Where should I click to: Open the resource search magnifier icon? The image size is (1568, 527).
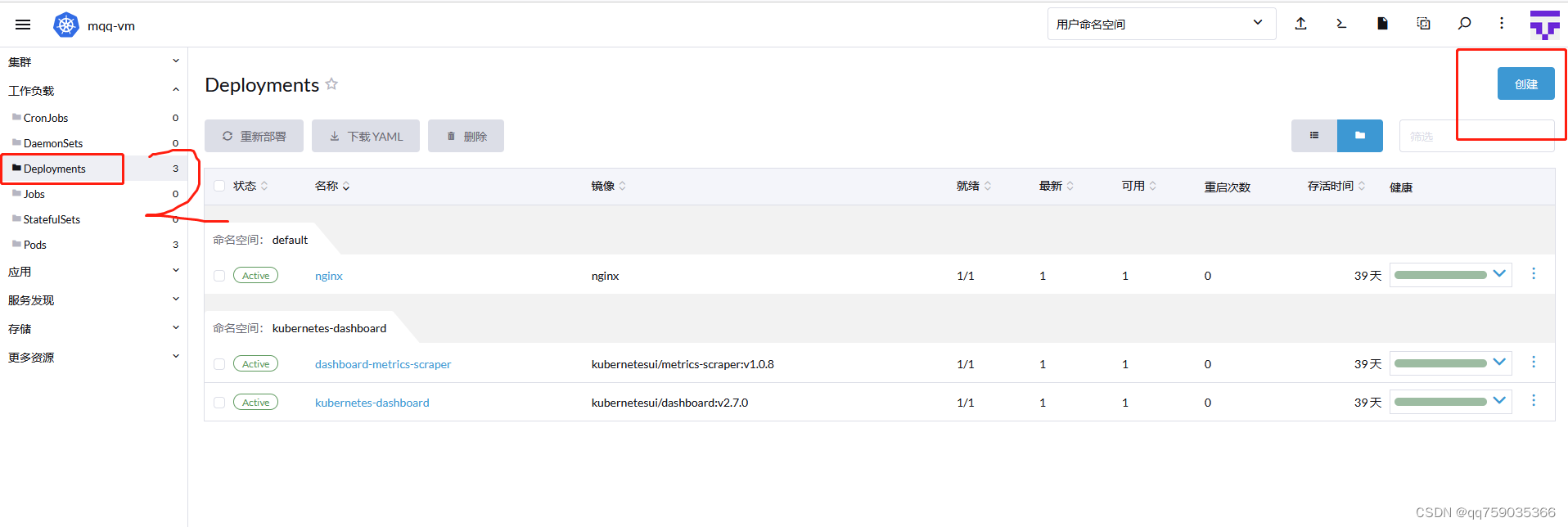point(1464,24)
